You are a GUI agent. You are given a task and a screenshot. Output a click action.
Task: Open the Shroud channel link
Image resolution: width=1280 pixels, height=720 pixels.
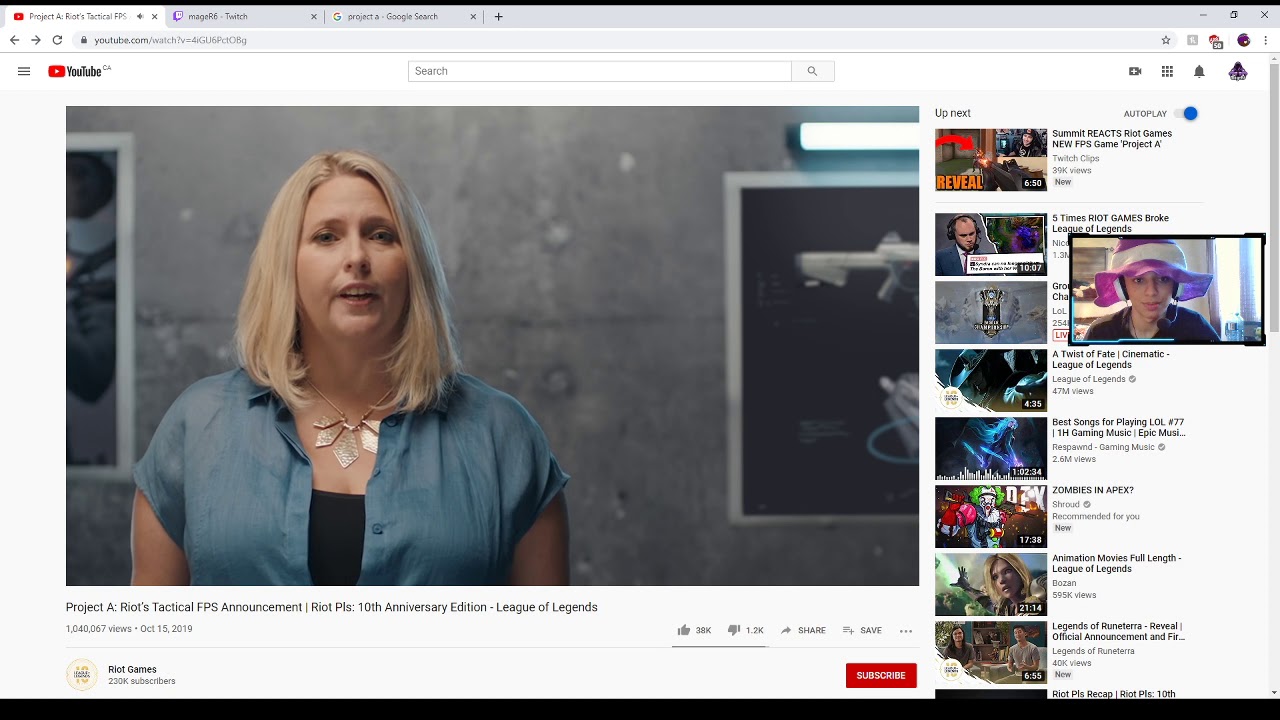tap(1066, 504)
